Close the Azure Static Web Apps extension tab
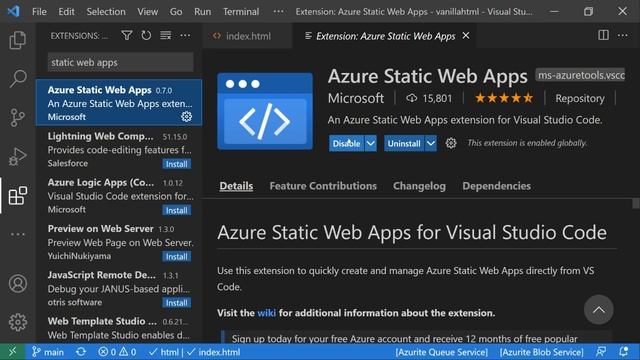The height and width of the screenshot is (360, 640). 466,36
